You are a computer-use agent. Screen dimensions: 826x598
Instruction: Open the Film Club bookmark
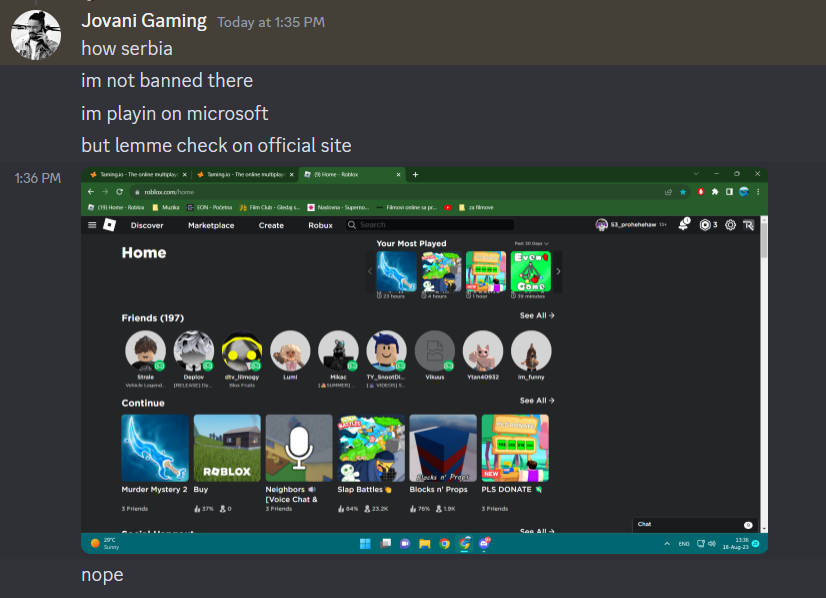click(x=270, y=208)
